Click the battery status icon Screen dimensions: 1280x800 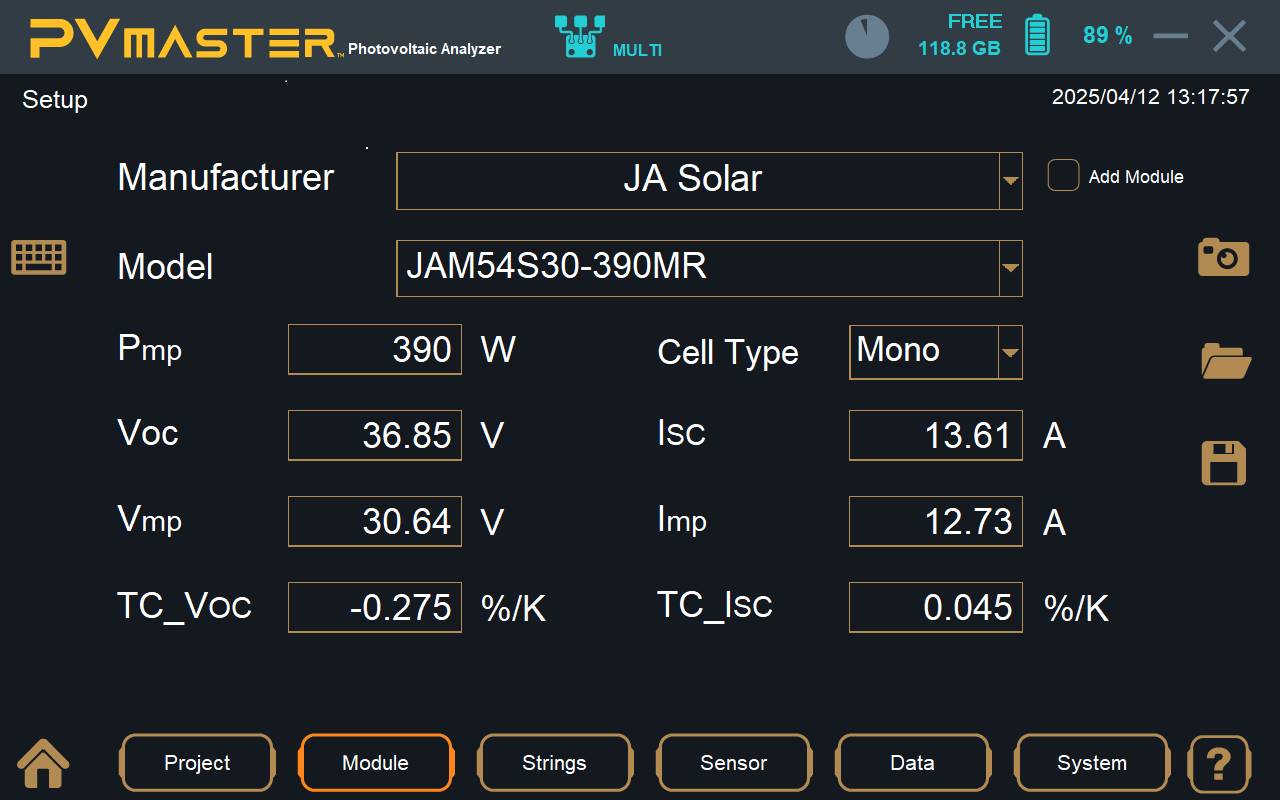[1038, 35]
